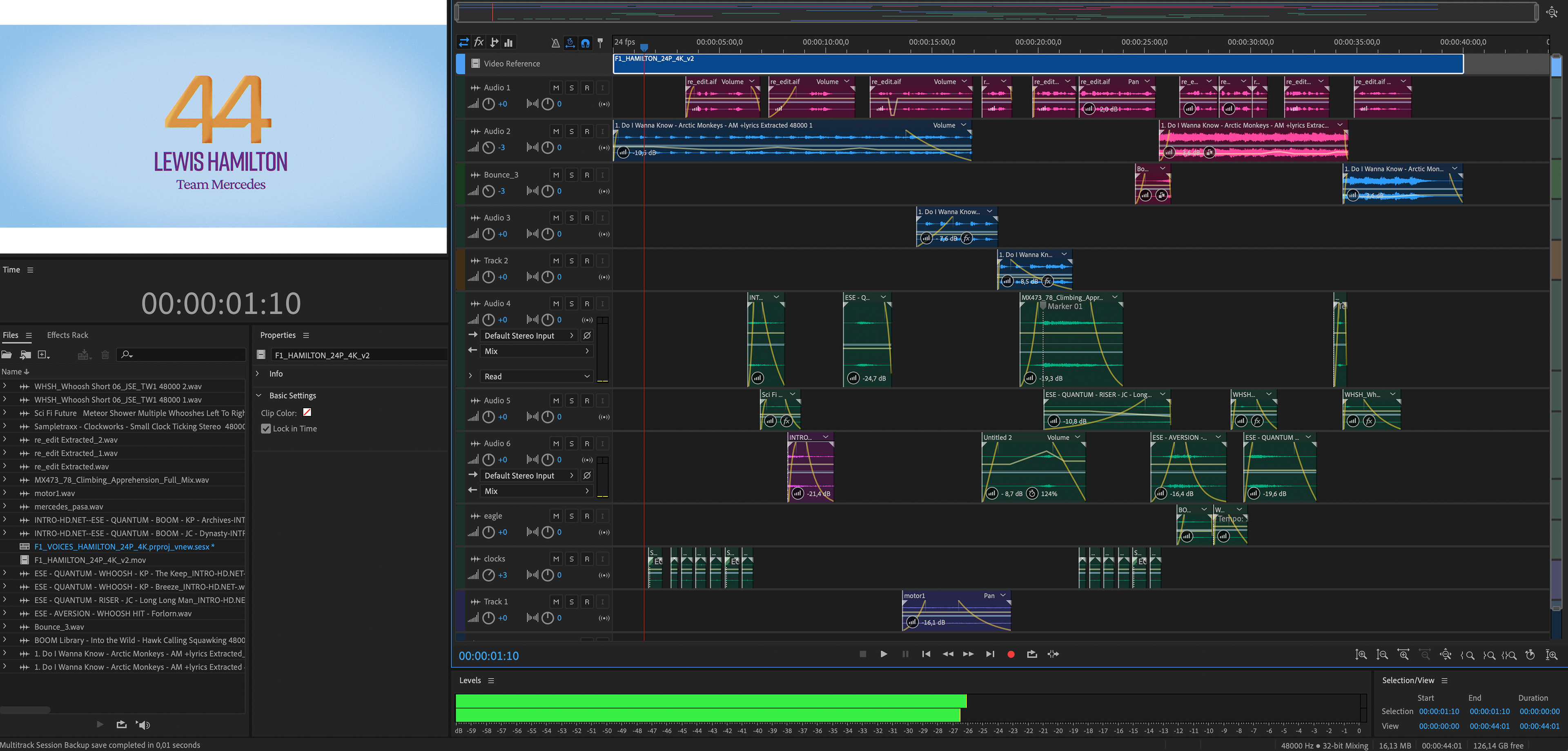
Task: Open Audio 4 Mix output dropdown
Action: tap(536, 351)
